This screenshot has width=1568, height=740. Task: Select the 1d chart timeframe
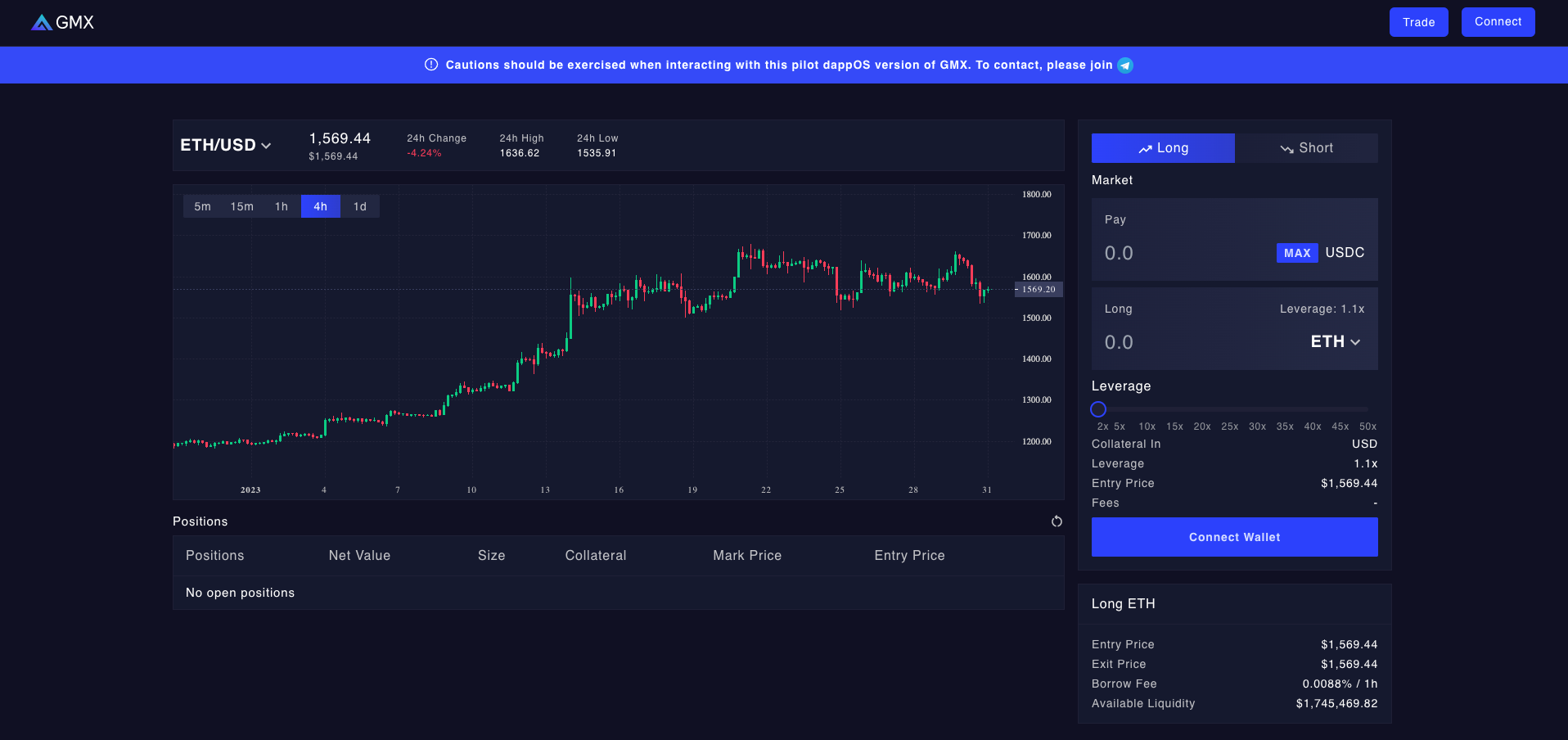pos(359,206)
